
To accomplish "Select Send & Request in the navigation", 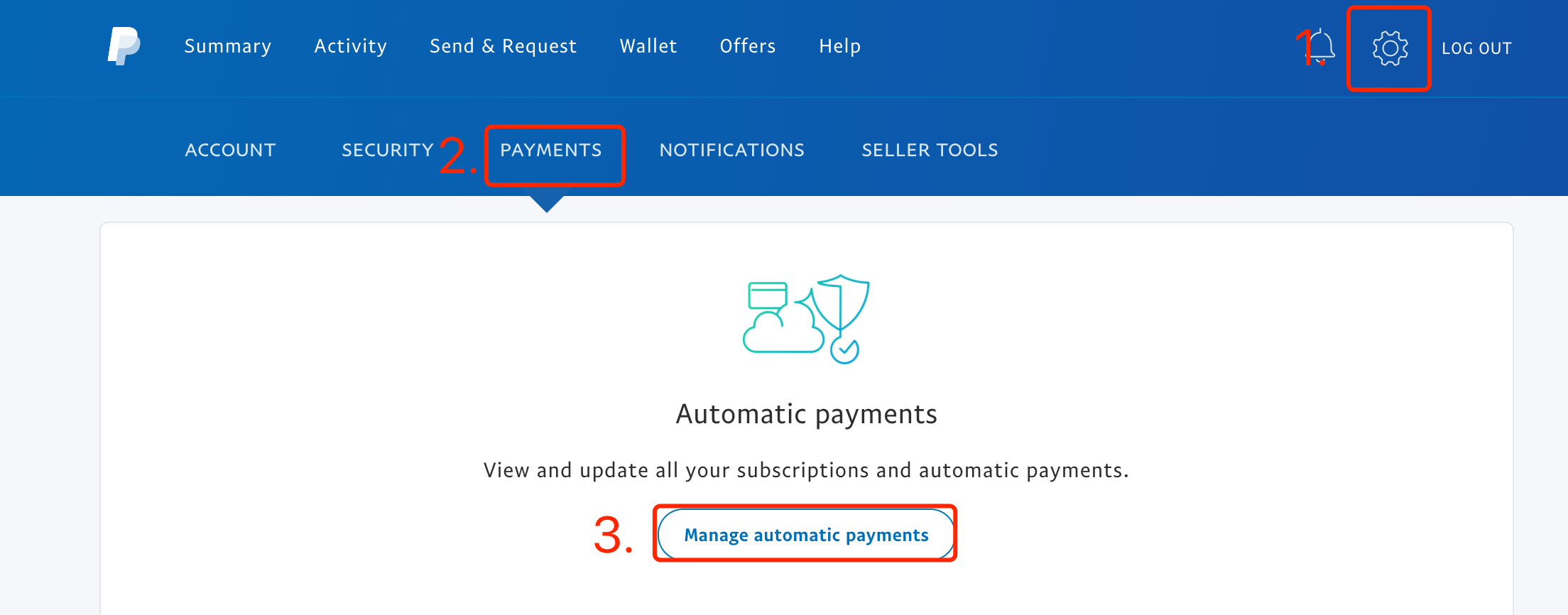I will coord(503,46).
